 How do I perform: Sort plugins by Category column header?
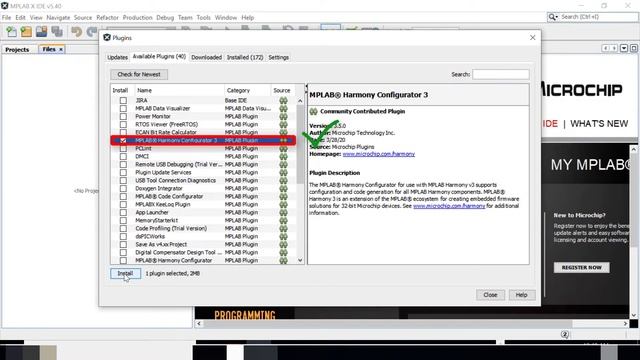click(x=247, y=91)
